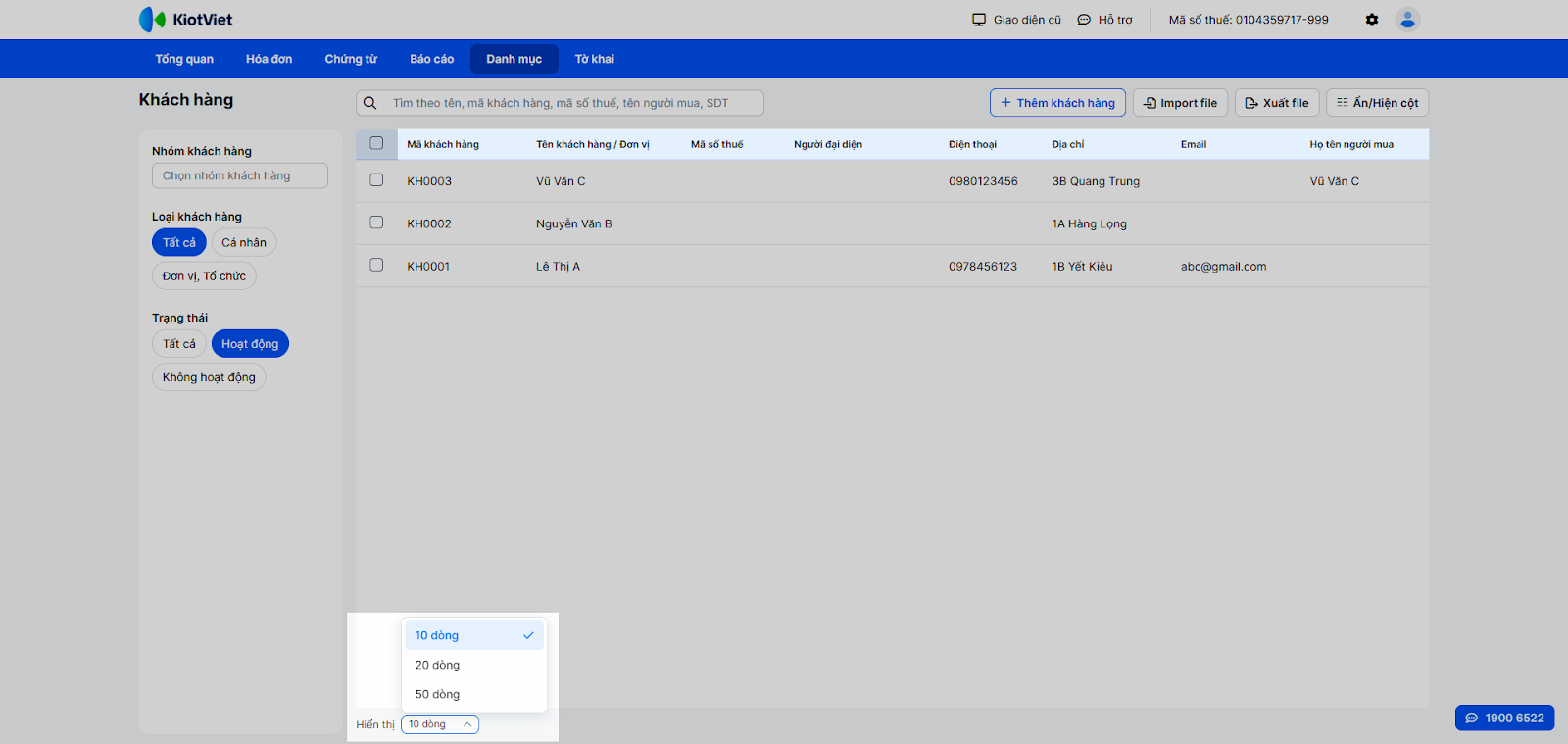
Task: Click chat bubble icon beside Hỗ trợ
Action: [x=1084, y=20]
